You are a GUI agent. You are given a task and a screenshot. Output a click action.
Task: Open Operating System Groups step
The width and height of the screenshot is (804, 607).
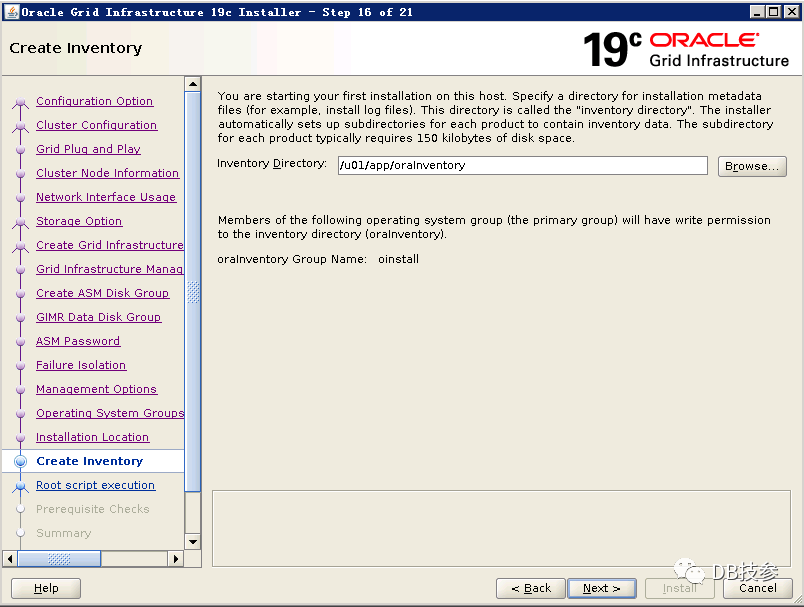[110, 413]
